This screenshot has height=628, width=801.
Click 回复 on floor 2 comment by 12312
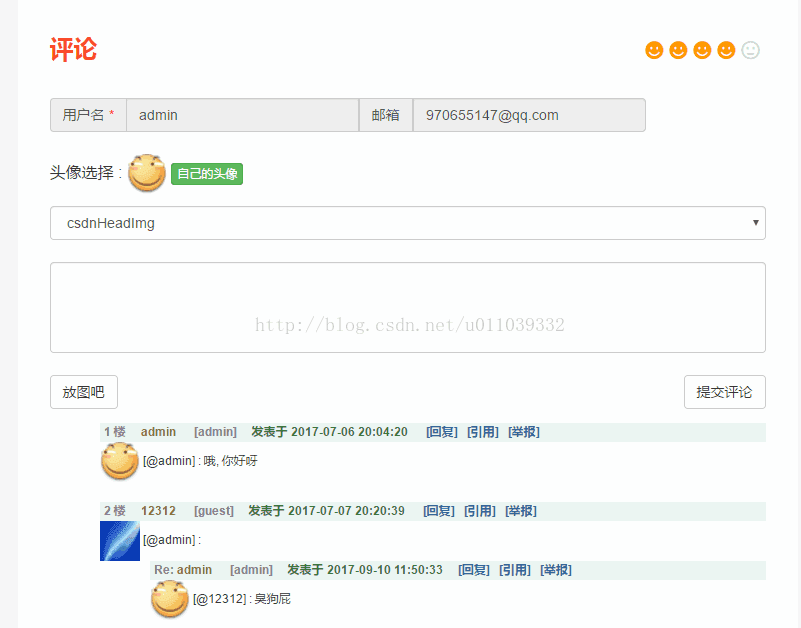click(439, 511)
